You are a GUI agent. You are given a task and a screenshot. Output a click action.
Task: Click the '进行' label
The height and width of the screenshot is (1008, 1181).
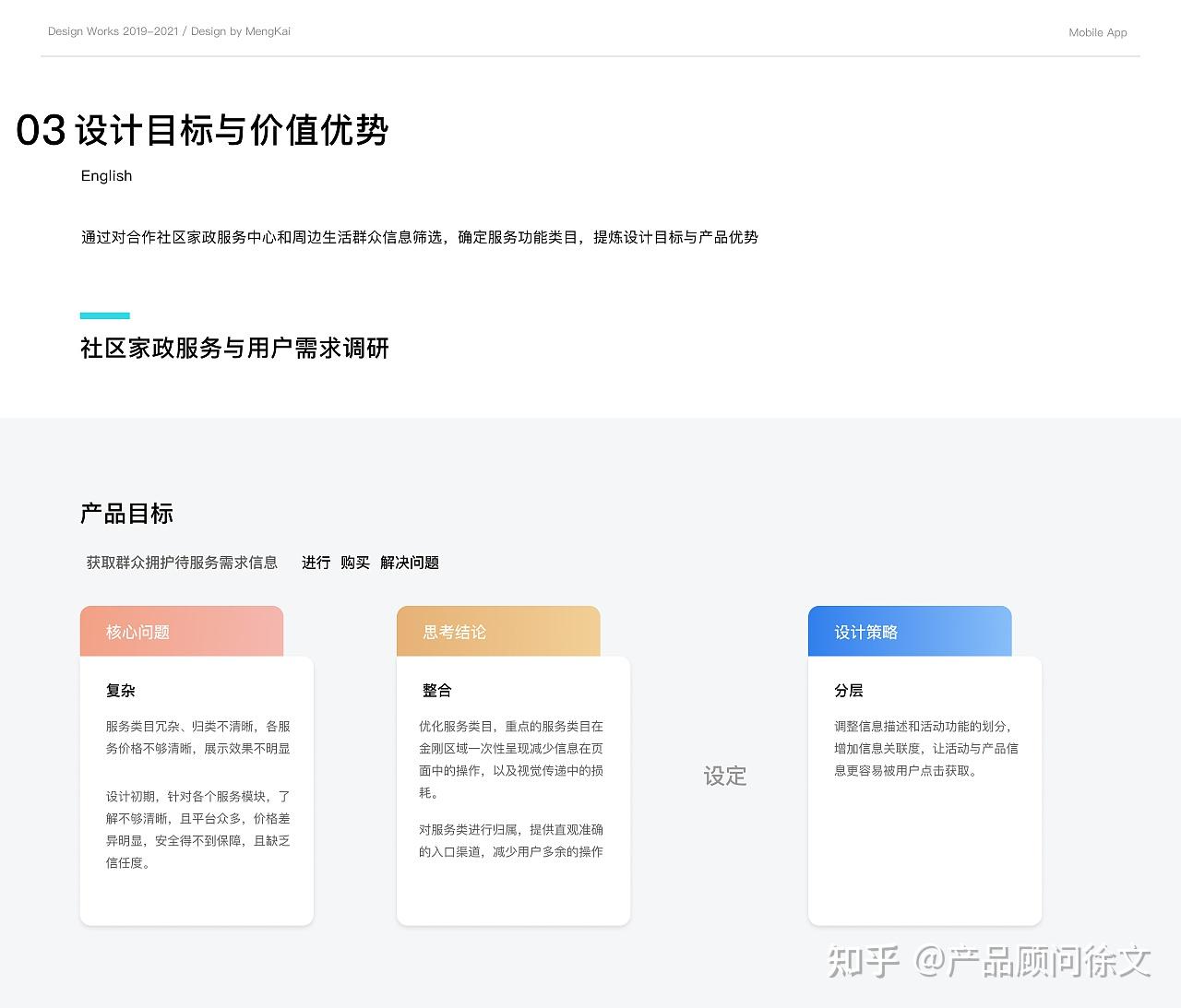click(x=316, y=562)
